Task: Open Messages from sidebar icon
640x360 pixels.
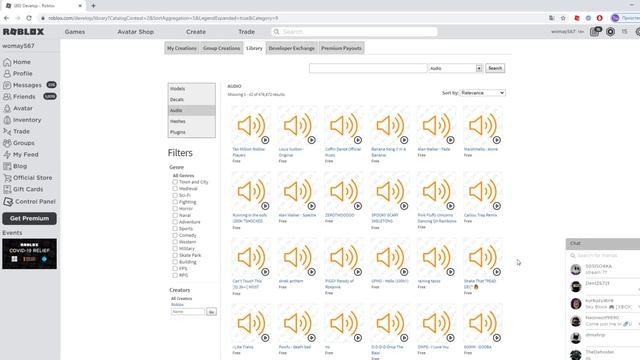Action: 7,85
